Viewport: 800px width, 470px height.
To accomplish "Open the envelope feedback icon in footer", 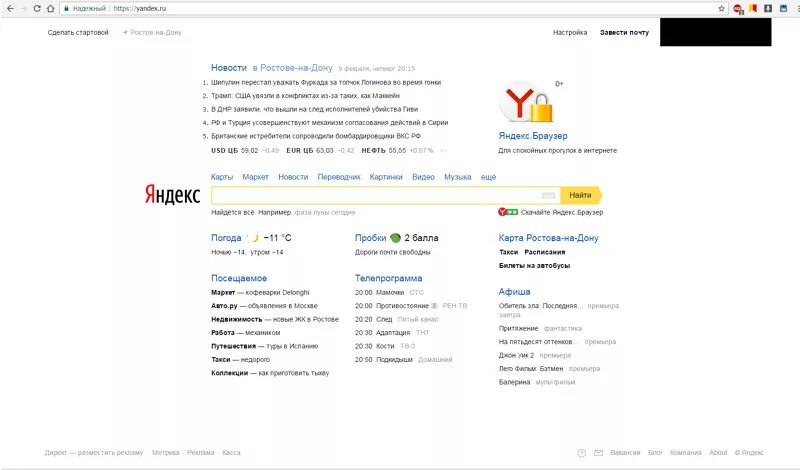I will coord(598,453).
